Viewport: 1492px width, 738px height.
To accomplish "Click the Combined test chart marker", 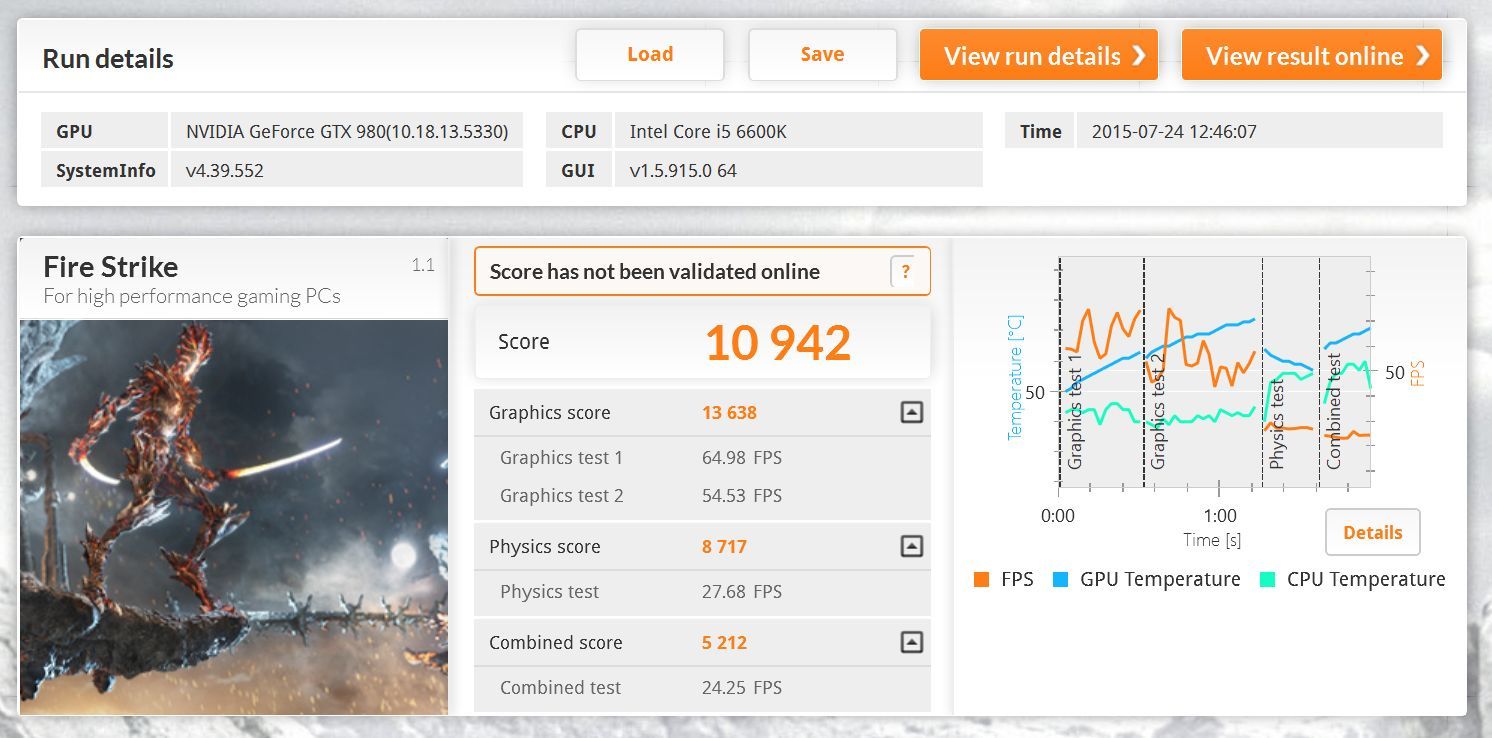I will [x=1334, y=411].
